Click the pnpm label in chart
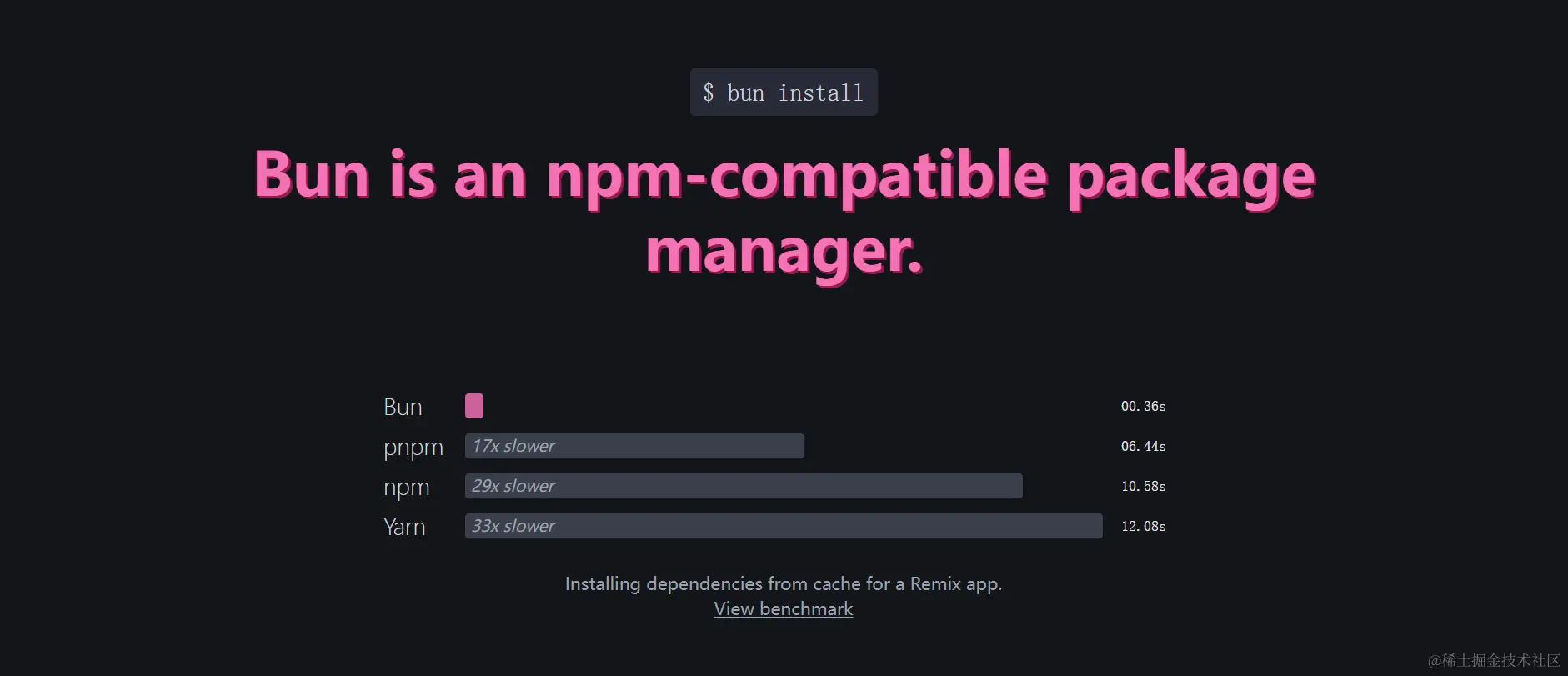Viewport: 1568px width, 676px height. click(413, 448)
